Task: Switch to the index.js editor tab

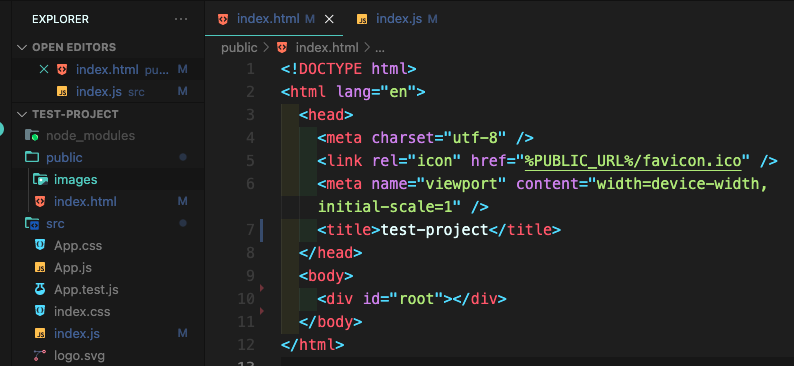Action: point(398,19)
